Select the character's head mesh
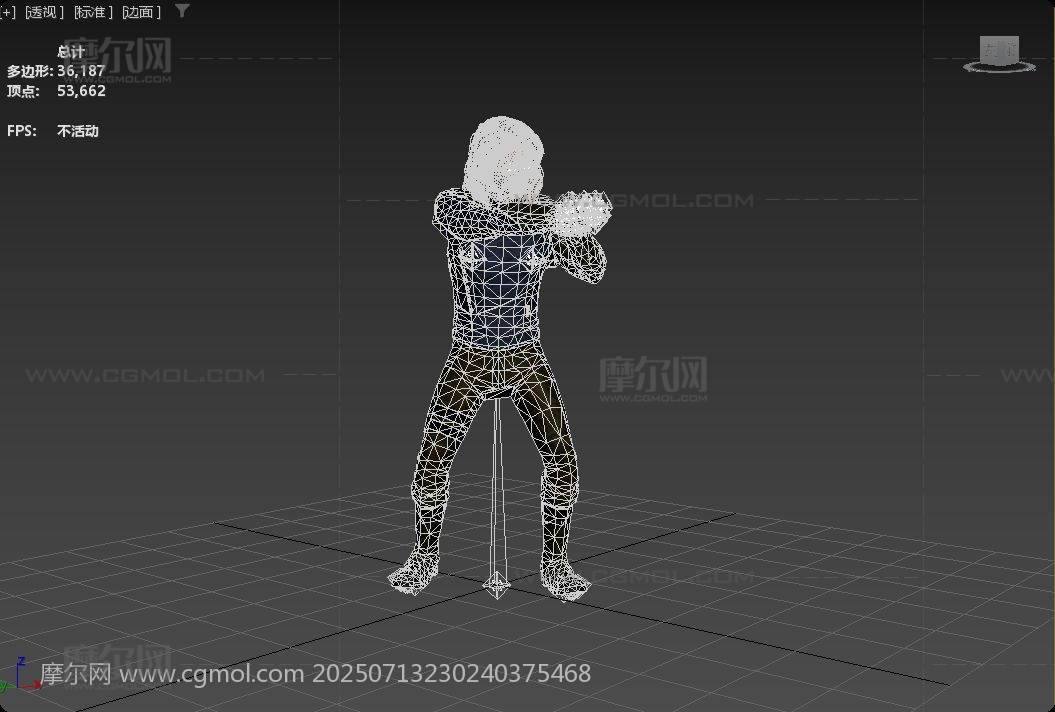This screenshot has height=712, width=1055. tap(503, 160)
